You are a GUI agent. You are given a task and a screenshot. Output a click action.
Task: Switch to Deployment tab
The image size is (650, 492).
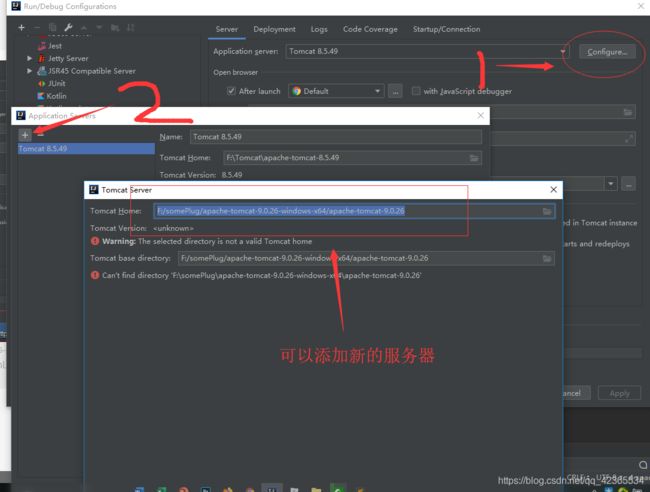pos(274,29)
